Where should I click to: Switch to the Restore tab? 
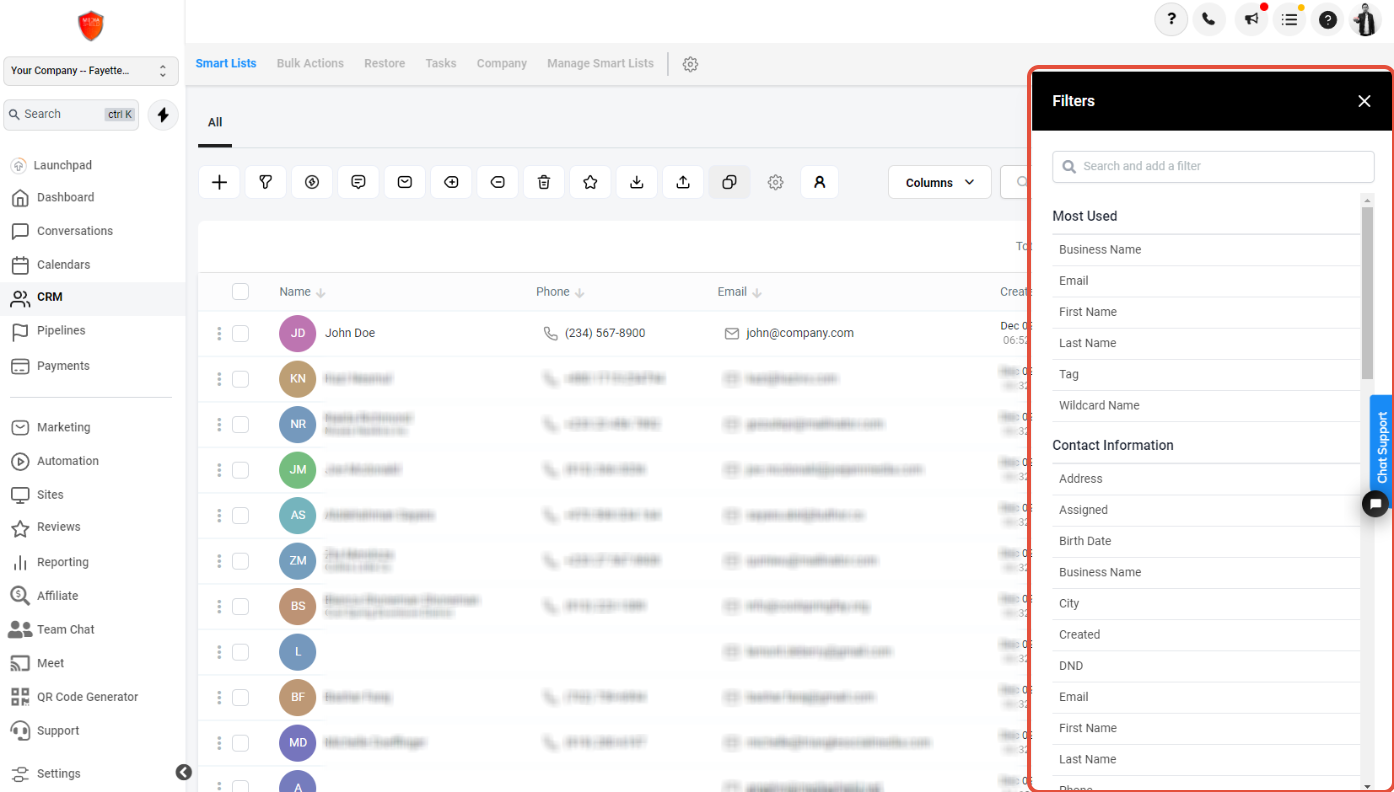[x=385, y=63]
